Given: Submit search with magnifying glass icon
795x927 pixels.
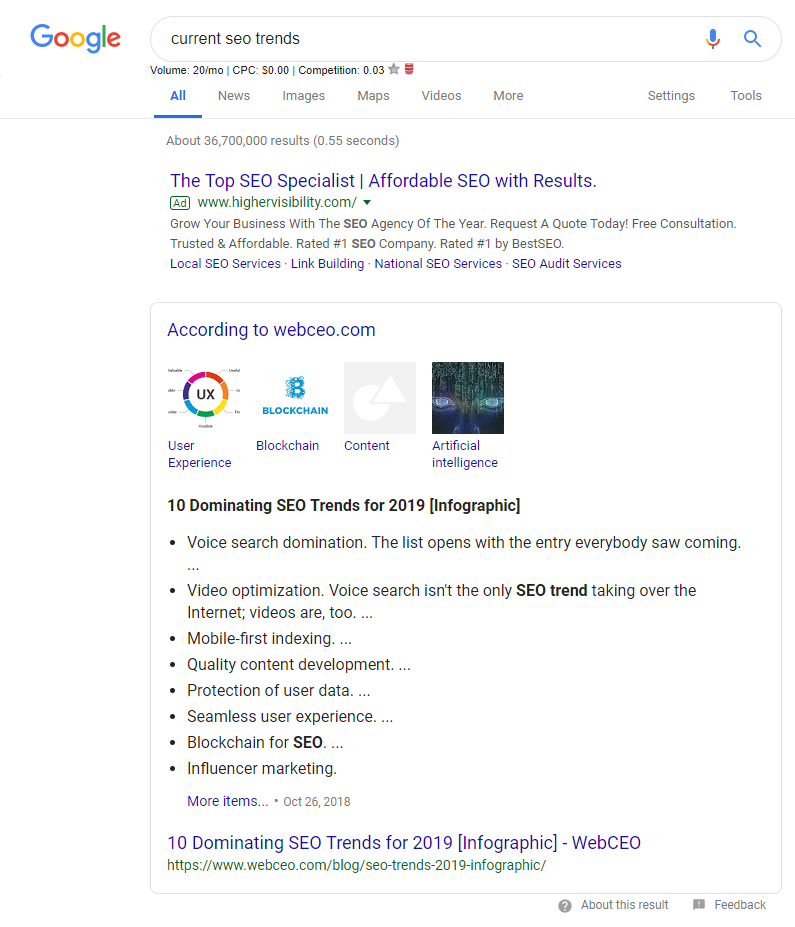Looking at the screenshot, I should tap(752, 38).
